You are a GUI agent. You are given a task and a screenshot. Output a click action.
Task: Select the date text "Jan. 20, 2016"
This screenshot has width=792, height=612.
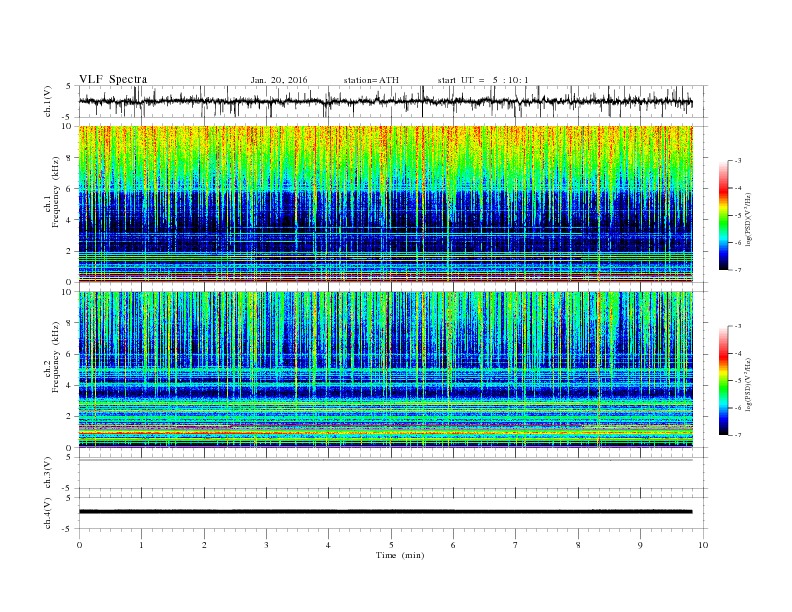point(279,80)
